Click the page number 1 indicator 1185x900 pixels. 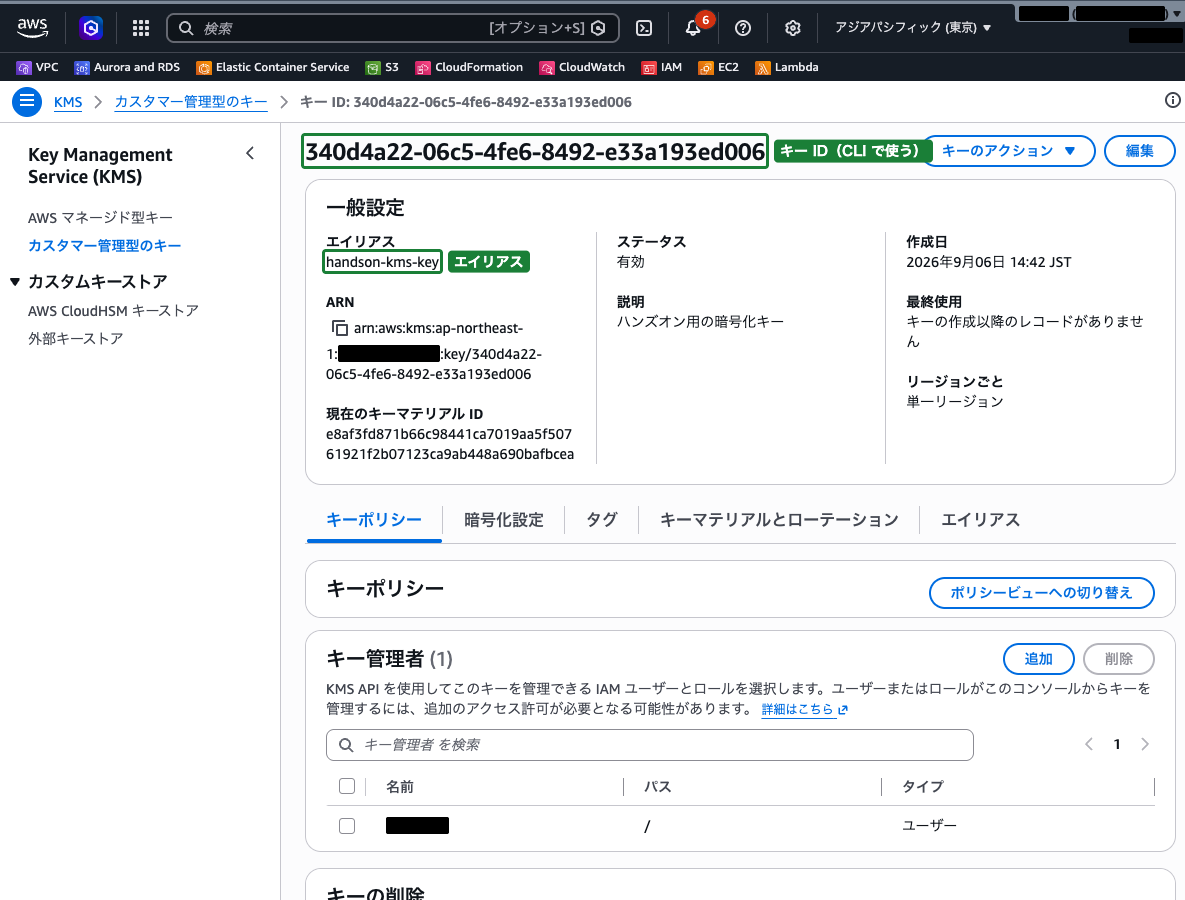click(1117, 744)
